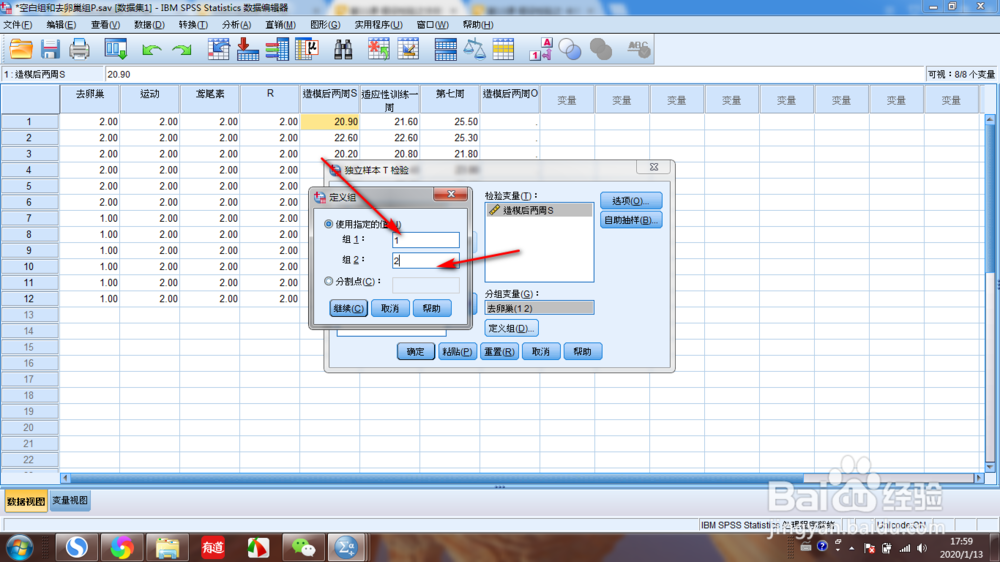Click Paste in T Test dialog
The image size is (1000, 562).
[x=457, y=351]
